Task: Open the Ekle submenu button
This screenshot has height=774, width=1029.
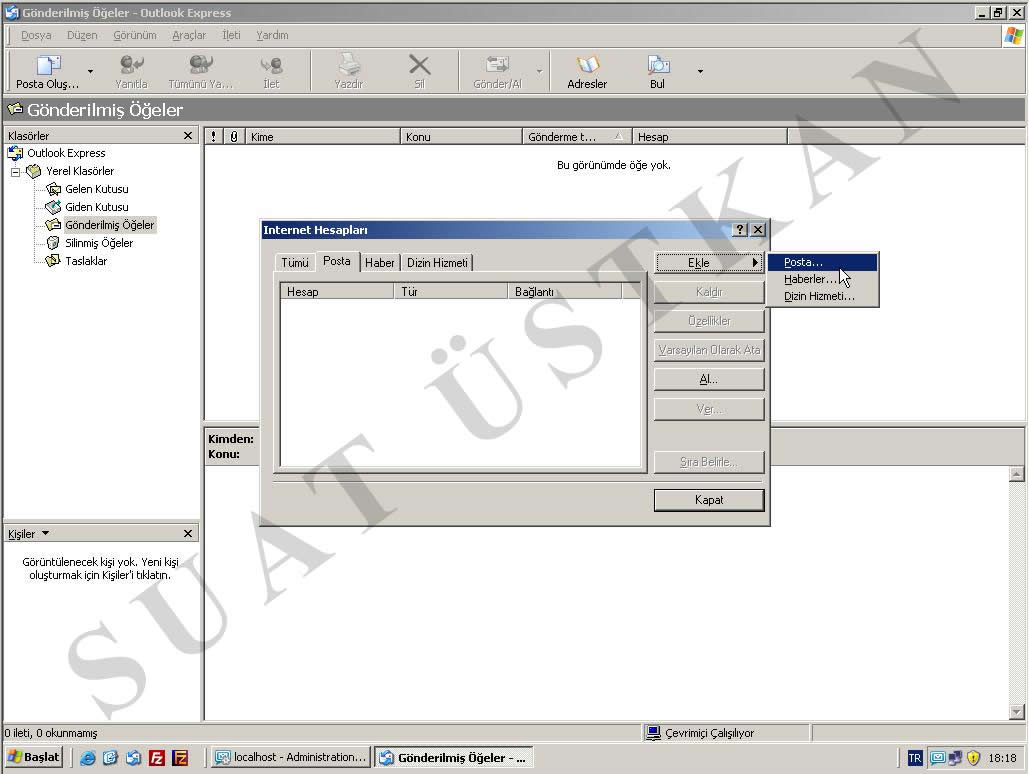Action: [709, 263]
